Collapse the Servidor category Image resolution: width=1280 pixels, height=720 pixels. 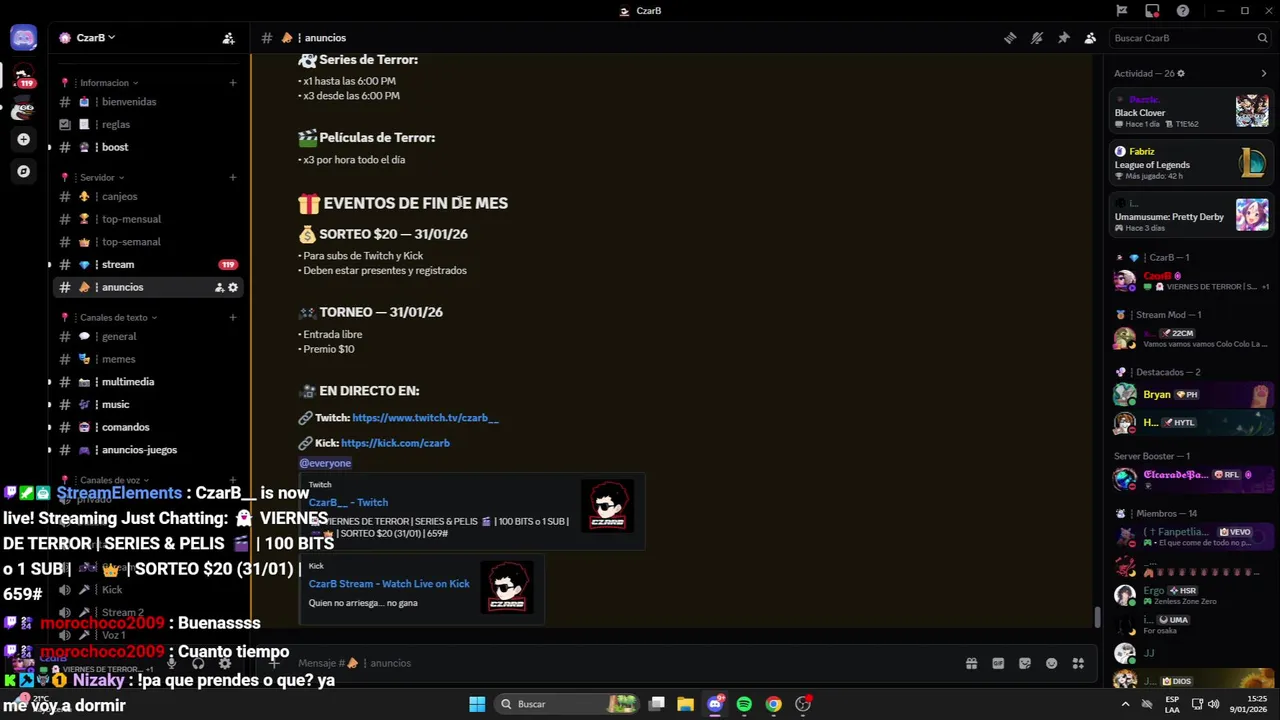[102, 178]
